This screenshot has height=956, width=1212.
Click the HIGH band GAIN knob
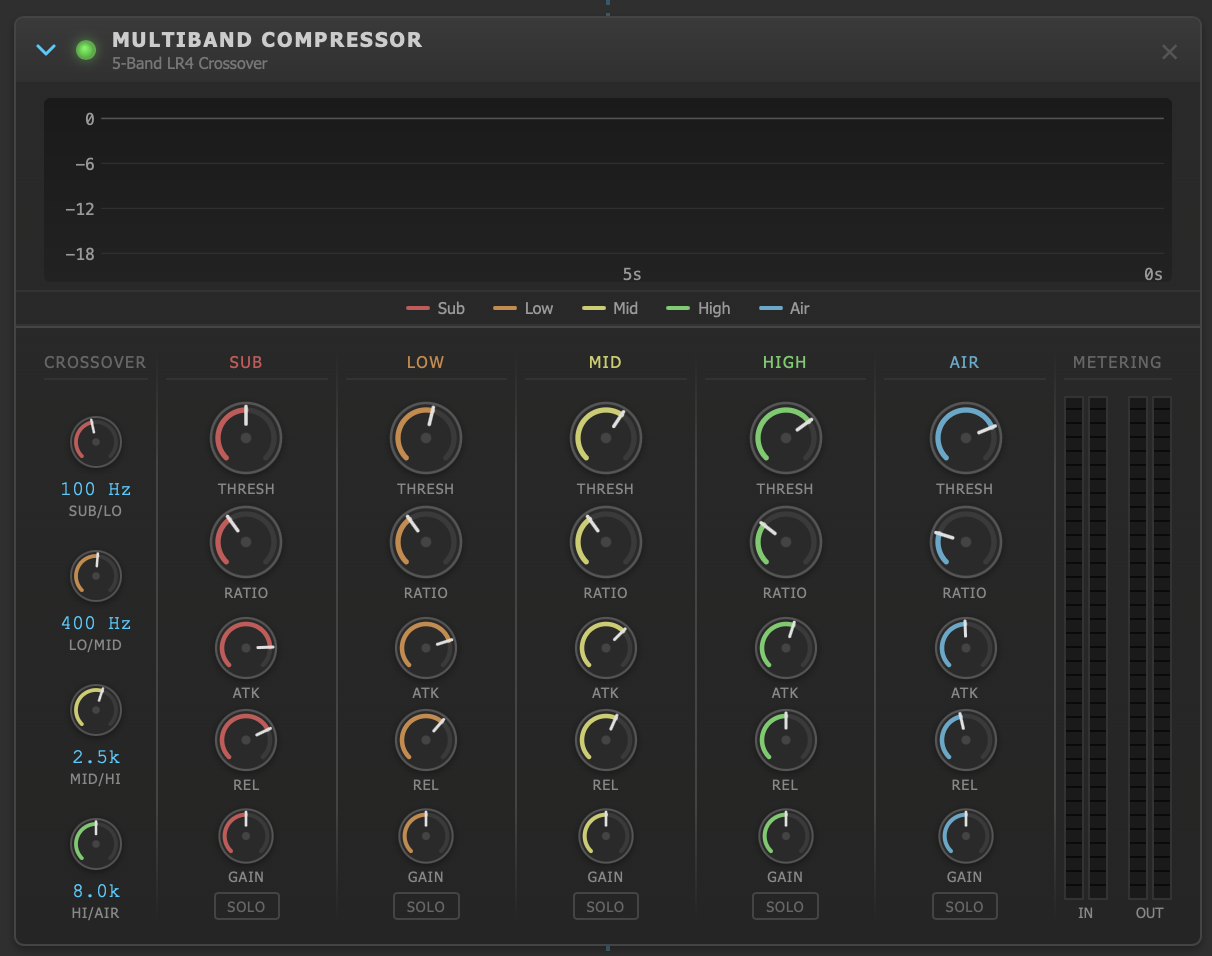tap(786, 836)
